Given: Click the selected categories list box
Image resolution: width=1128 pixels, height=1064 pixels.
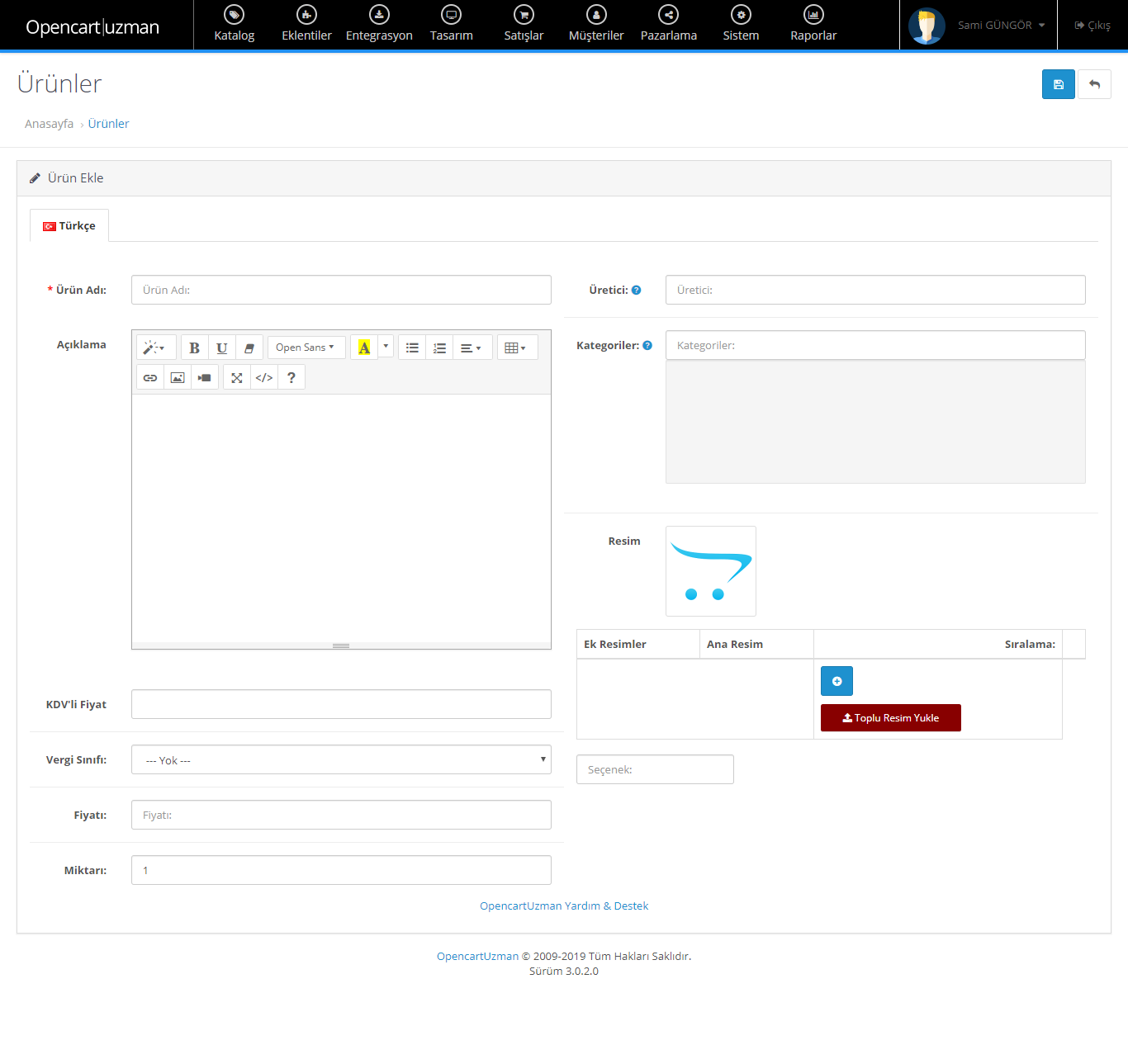Looking at the screenshot, I should (875, 422).
